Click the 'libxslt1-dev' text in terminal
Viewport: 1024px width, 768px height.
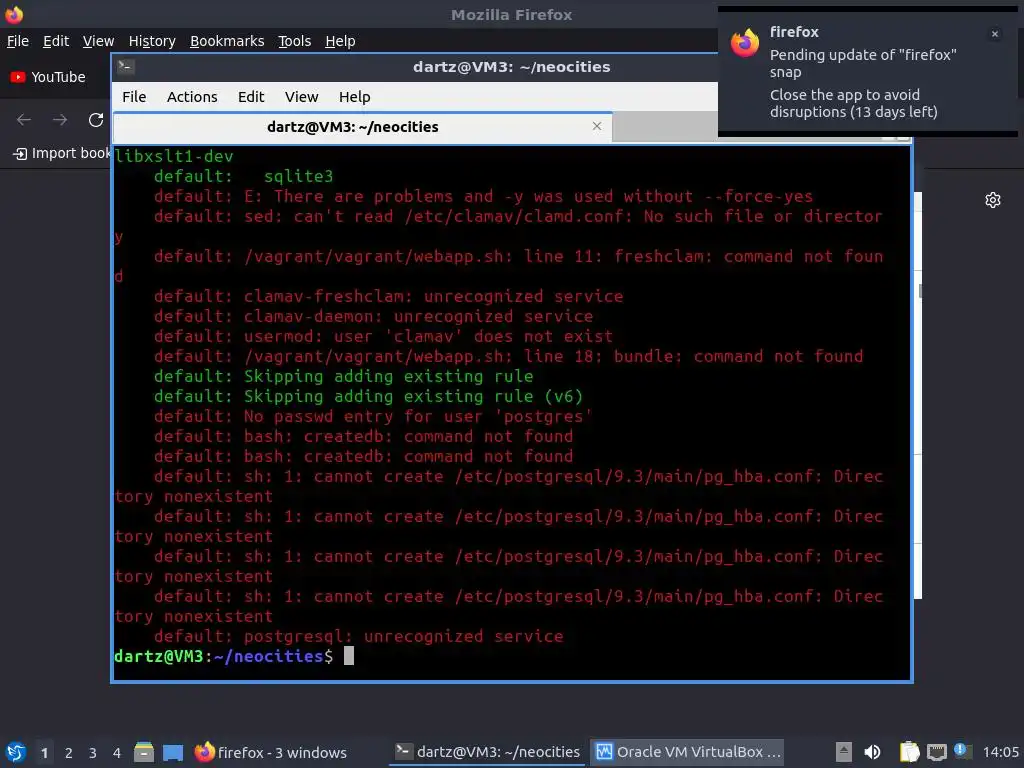pos(174,156)
